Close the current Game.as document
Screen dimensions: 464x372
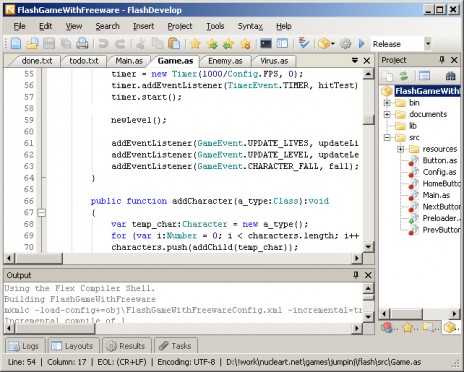(367, 60)
